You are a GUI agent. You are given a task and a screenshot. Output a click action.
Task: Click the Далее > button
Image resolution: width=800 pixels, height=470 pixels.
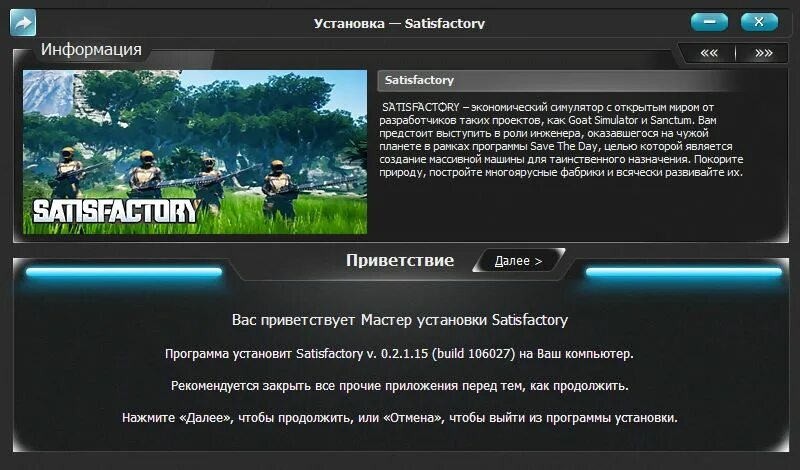tap(518, 261)
